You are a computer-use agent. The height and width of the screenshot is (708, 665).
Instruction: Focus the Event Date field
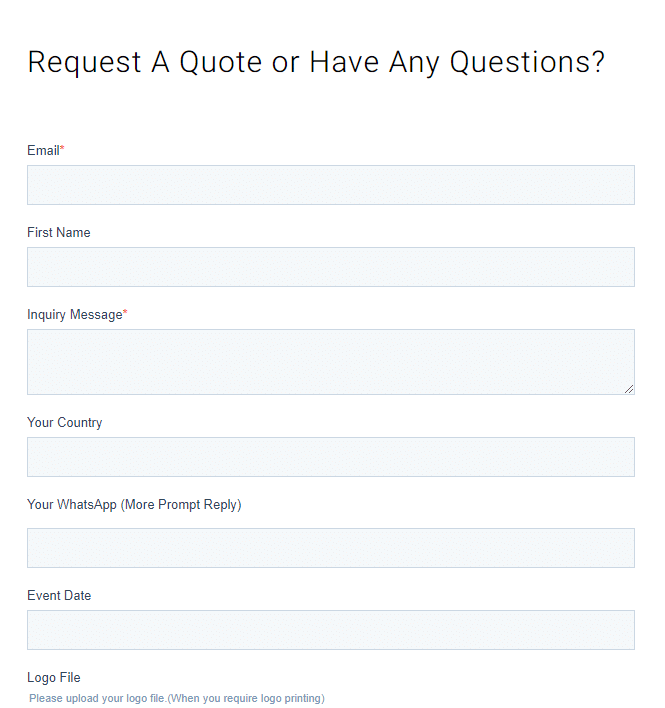pyautogui.click(x=330, y=630)
